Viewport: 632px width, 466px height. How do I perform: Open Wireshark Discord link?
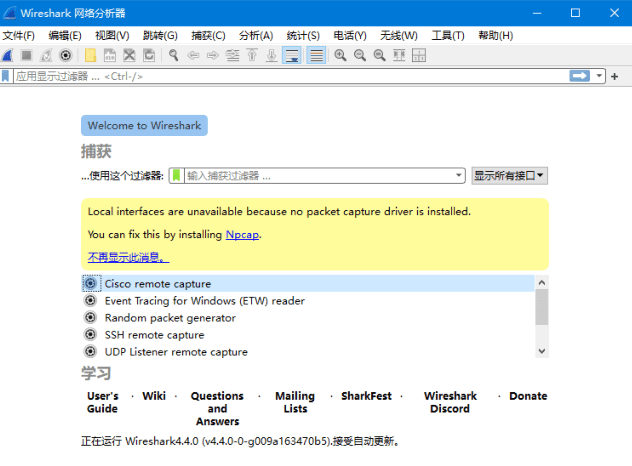point(450,402)
